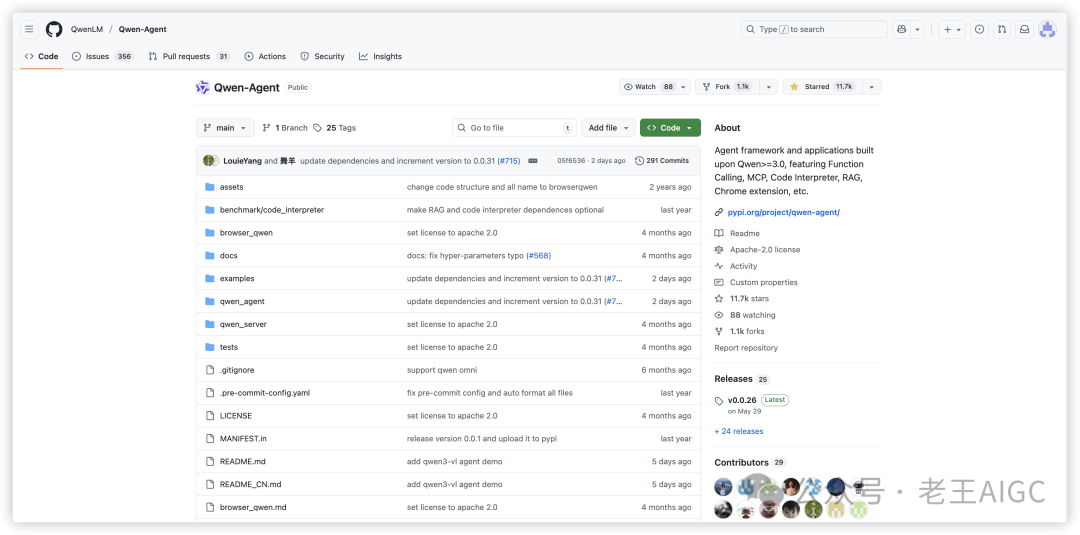The width and height of the screenshot is (1080, 535).
Task: Click the Report repository link
Action: click(x=746, y=348)
